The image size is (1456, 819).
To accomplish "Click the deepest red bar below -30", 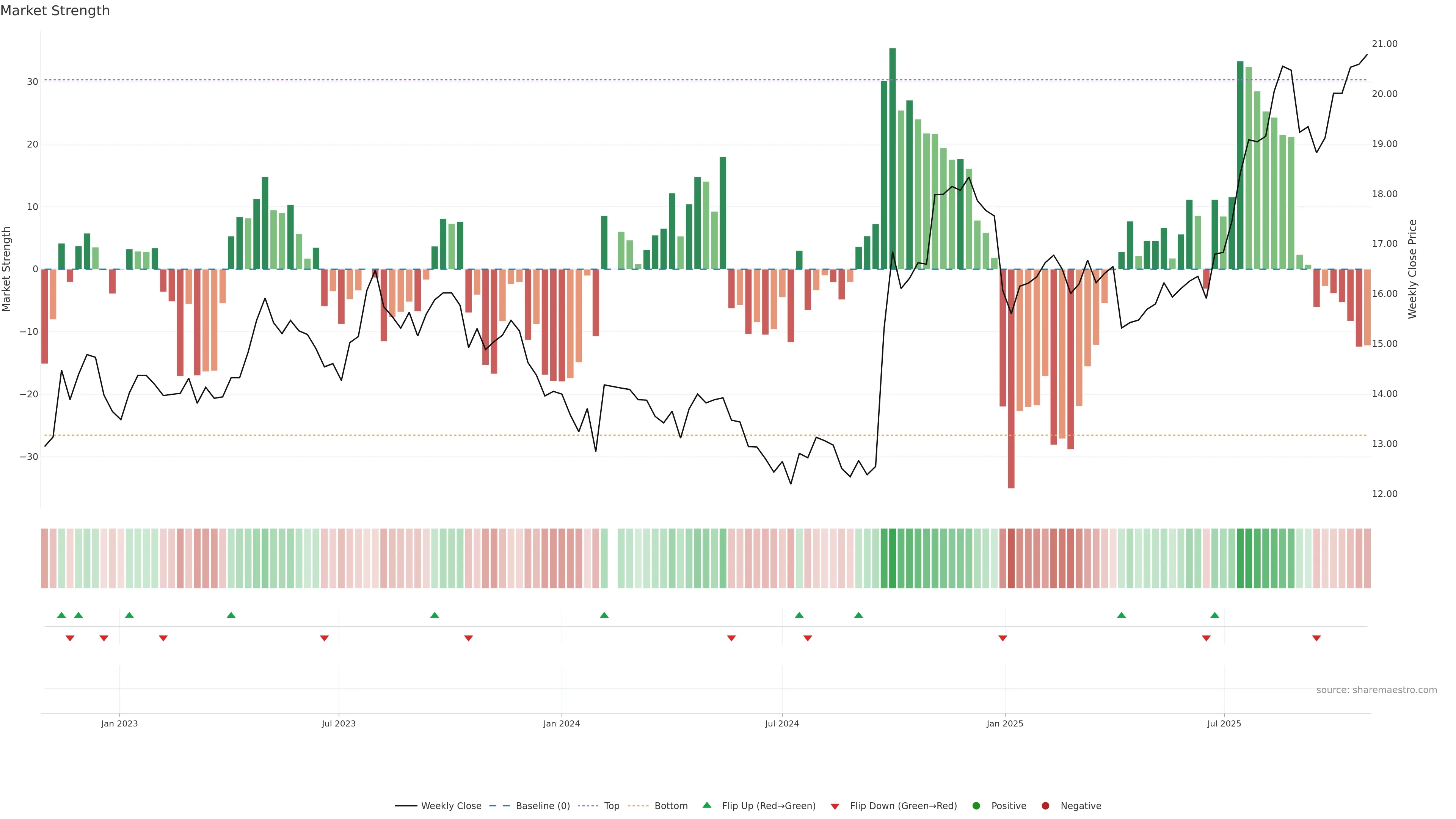I will pos(1011,379).
